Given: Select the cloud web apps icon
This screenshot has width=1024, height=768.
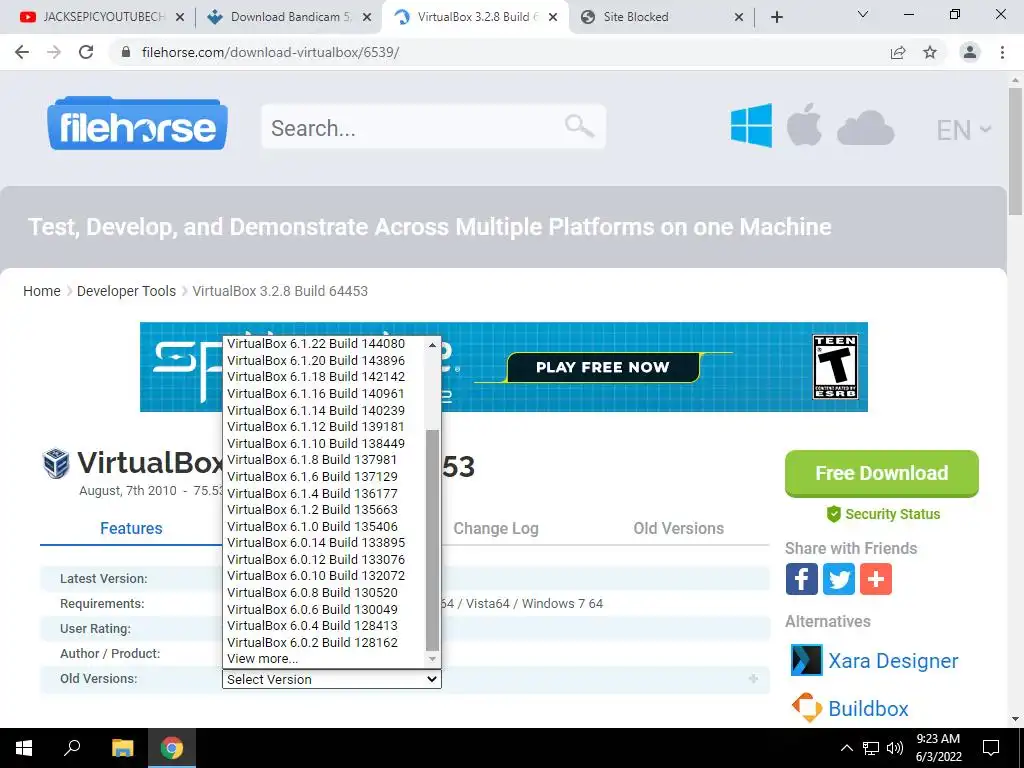Looking at the screenshot, I should pyautogui.click(x=865, y=128).
